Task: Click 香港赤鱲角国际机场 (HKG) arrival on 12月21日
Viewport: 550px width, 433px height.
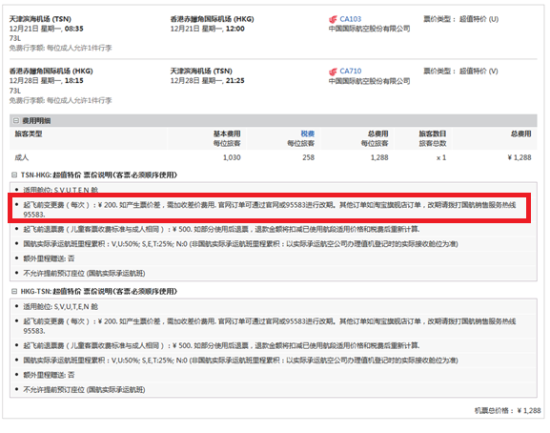Action: click(212, 19)
